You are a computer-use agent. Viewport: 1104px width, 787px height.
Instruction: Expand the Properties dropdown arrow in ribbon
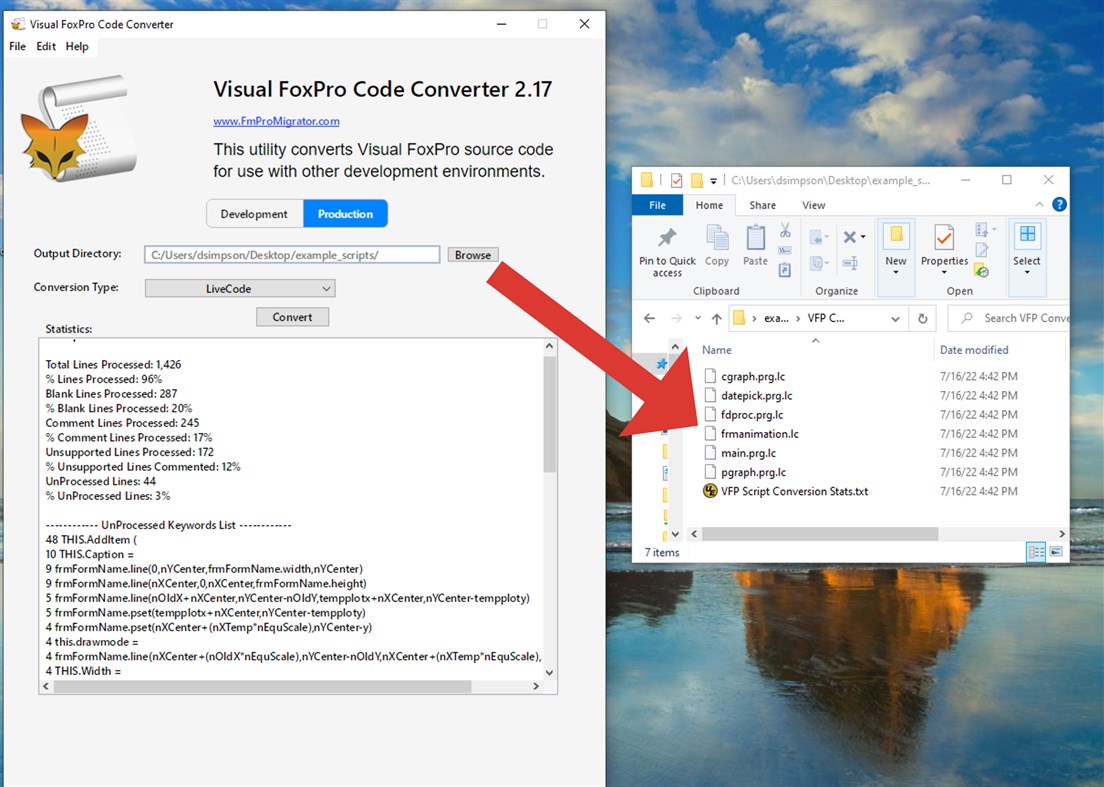coord(944,272)
